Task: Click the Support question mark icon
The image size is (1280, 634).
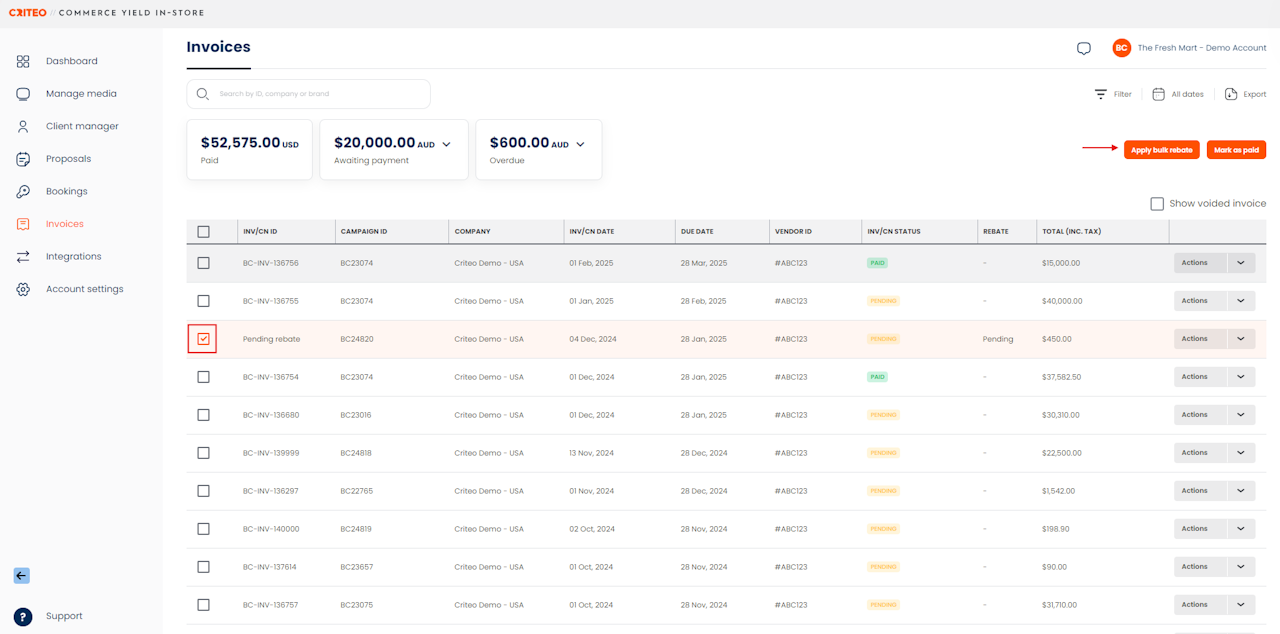Action: point(23,616)
